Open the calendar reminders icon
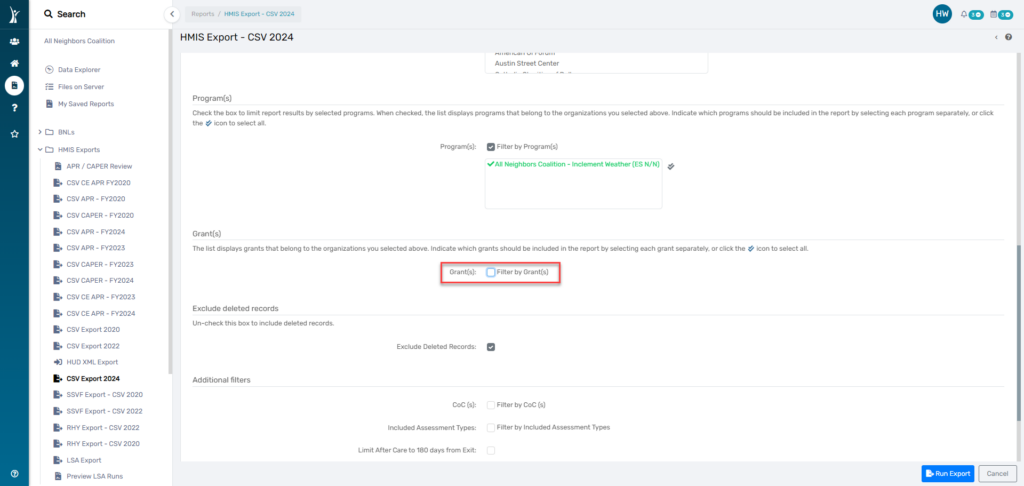The image size is (1024, 486). (x=993, y=14)
